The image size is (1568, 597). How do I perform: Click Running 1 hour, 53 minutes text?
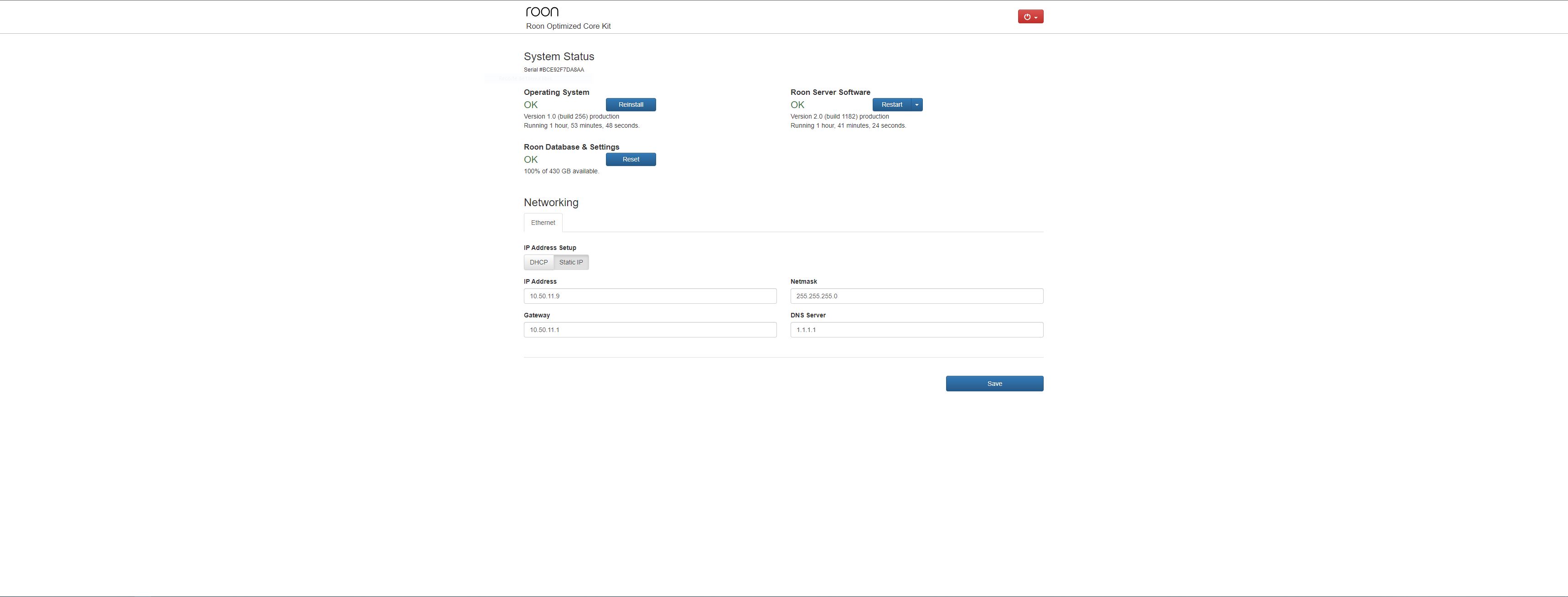click(581, 125)
